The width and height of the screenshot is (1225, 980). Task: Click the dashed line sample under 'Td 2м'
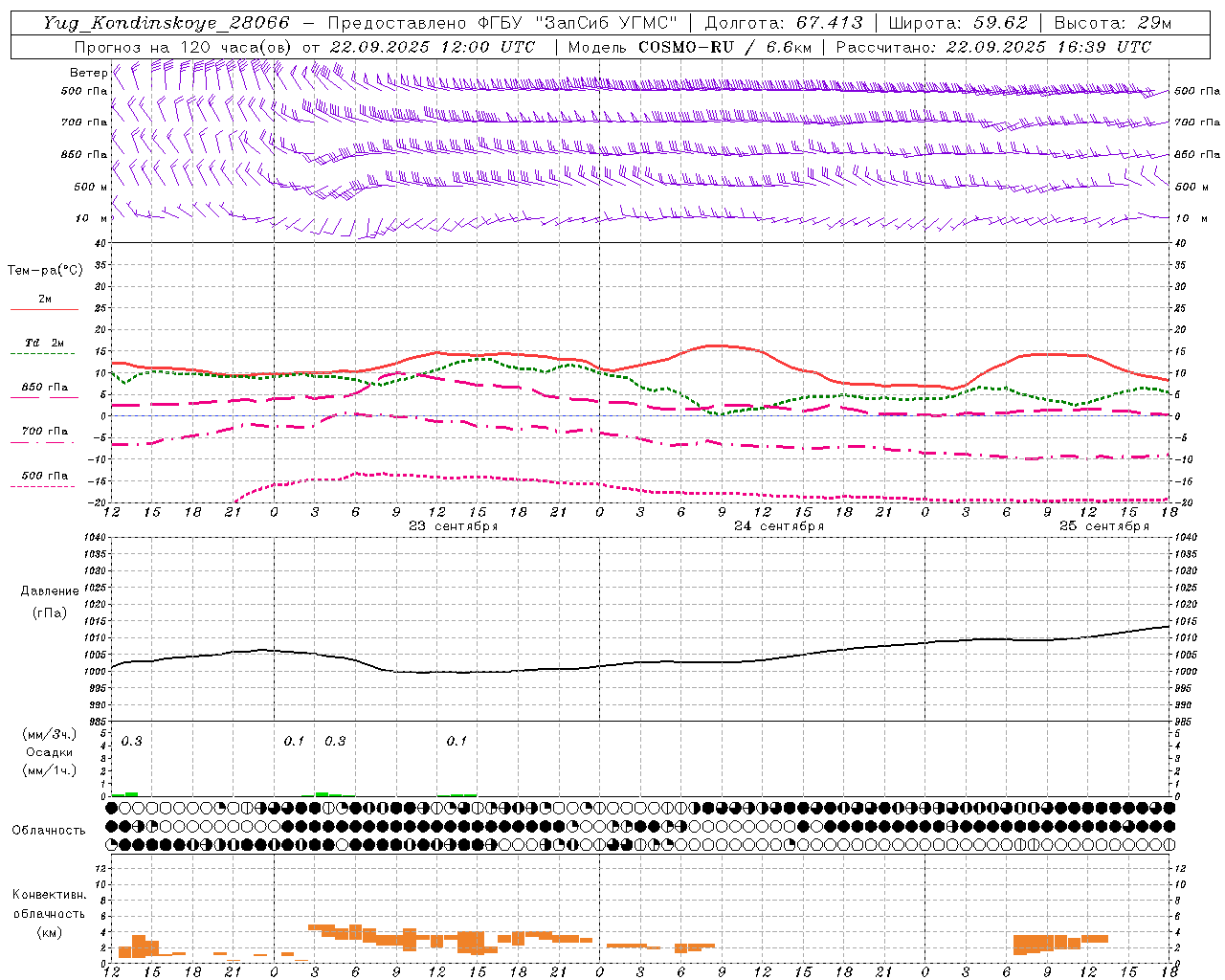[42, 354]
